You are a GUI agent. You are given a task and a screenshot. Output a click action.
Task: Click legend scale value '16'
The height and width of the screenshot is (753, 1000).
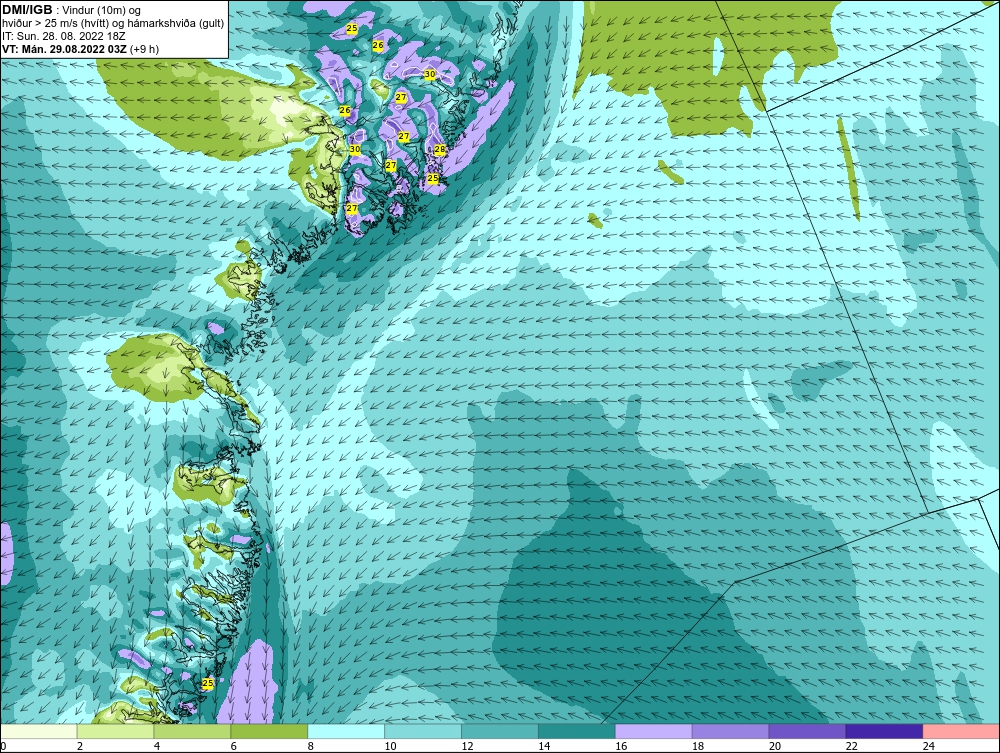[621, 746]
